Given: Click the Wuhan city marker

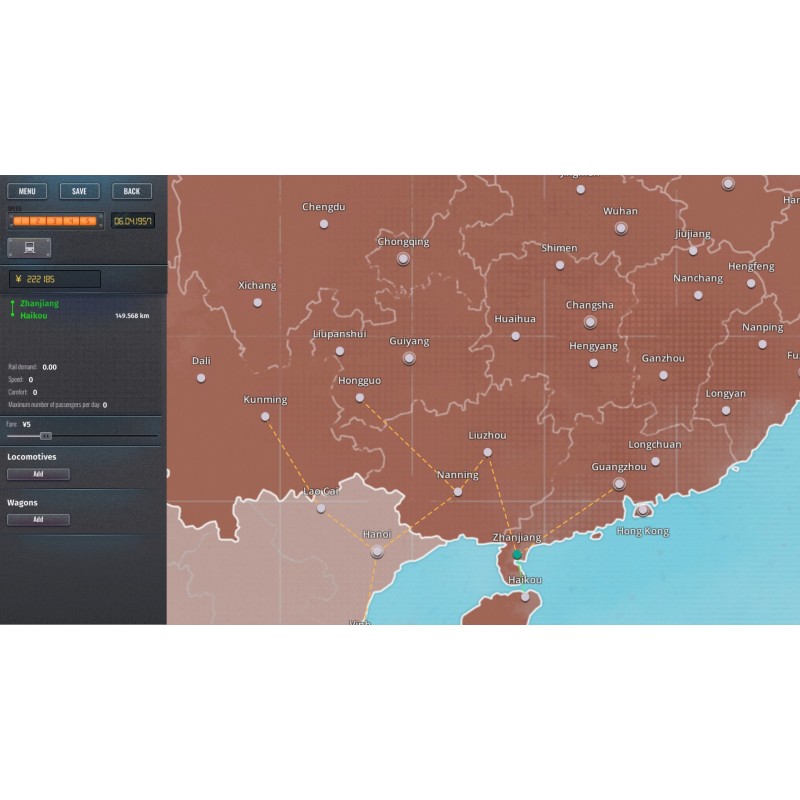Looking at the screenshot, I should (621, 228).
